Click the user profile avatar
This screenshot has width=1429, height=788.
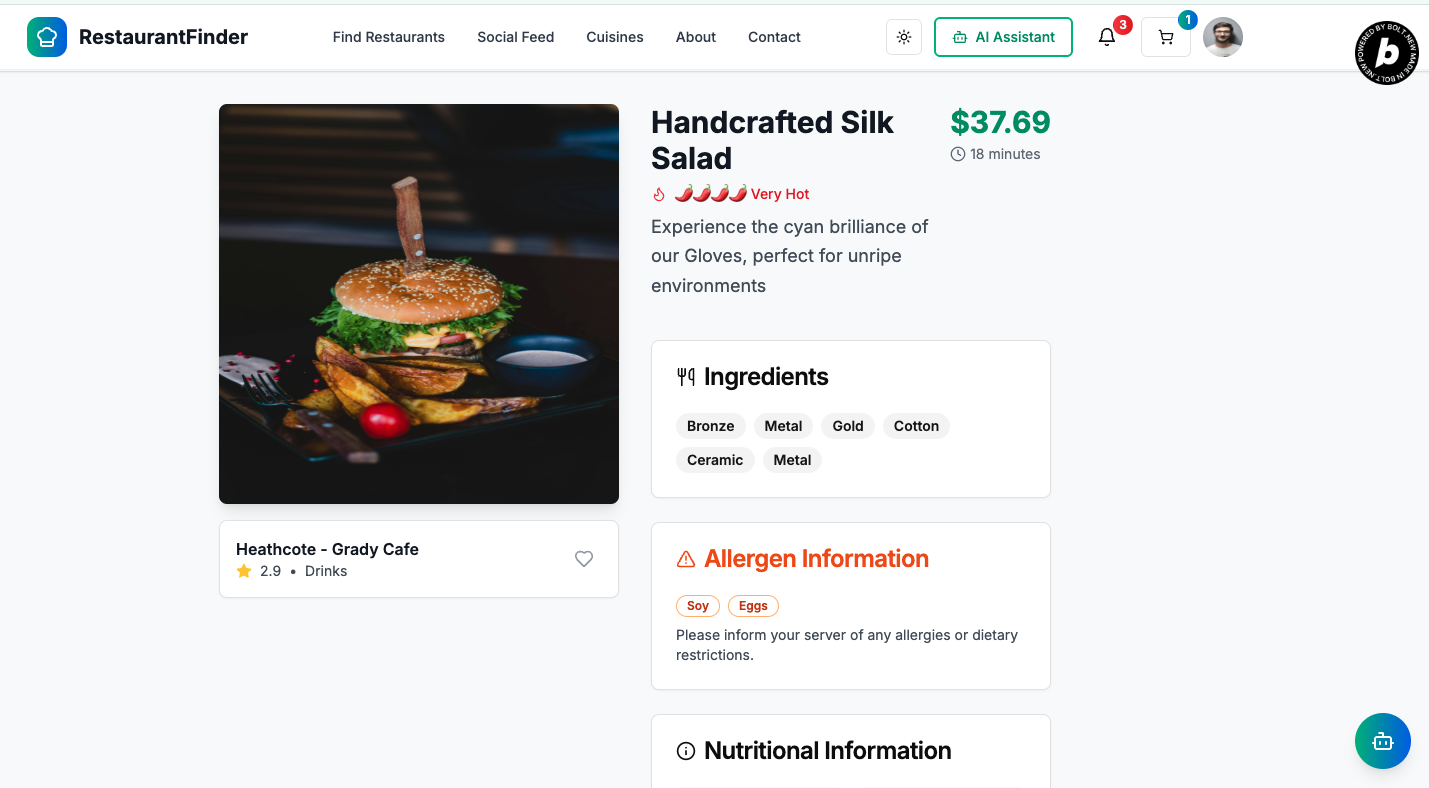(1222, 37)
